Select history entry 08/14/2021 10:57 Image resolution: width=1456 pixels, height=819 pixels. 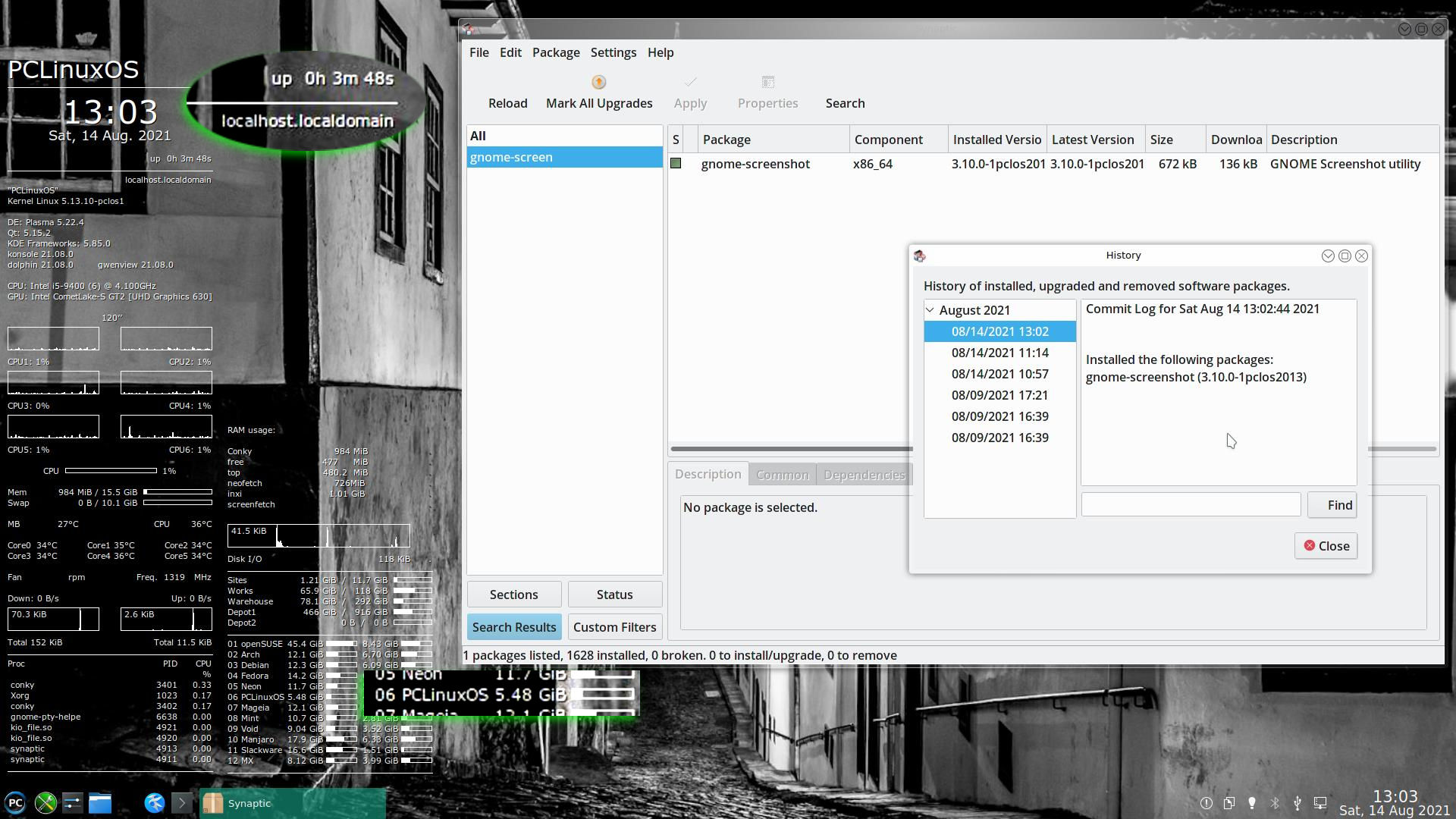(x=999, y=374)
